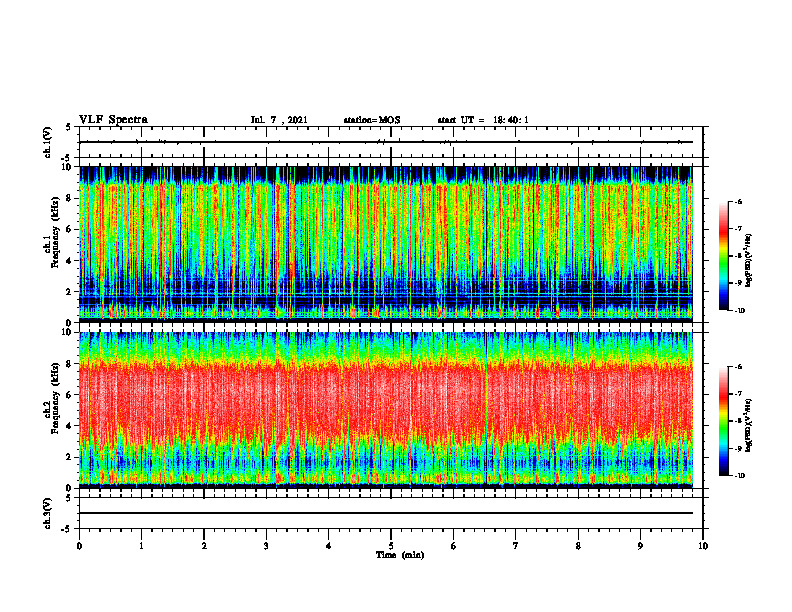Click the "-10" label on ch.2 color bar
Screen dimensions: 792x612
(x=739, y=476)
